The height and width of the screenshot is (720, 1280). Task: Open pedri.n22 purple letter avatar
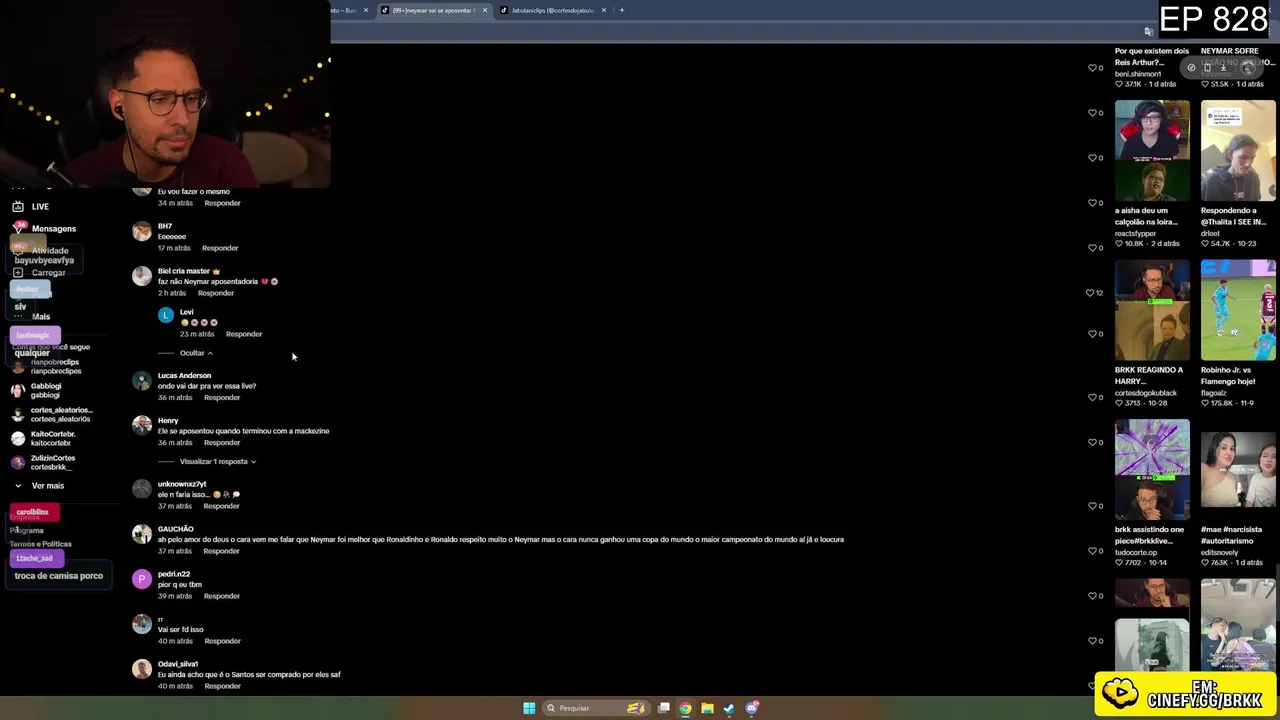click(142, 579)
